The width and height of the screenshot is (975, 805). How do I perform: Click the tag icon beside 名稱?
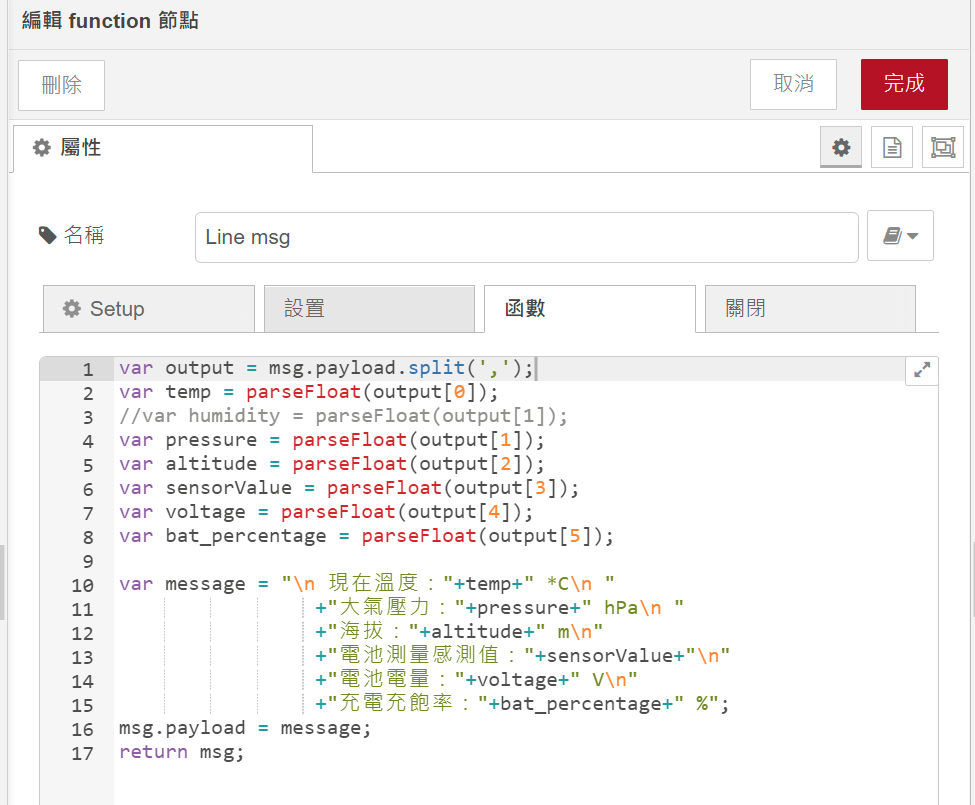(x=47, y=235)
